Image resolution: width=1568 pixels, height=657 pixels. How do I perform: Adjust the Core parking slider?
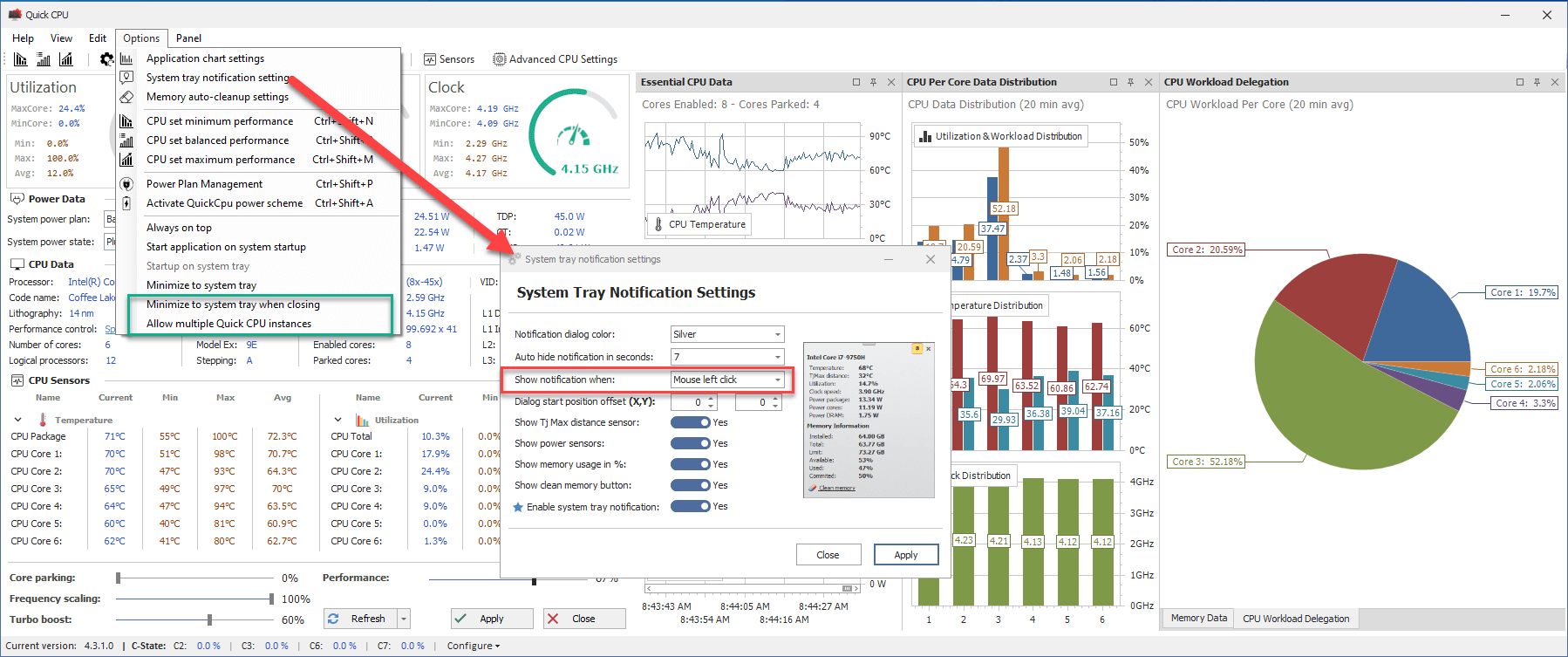coord(119,578)
